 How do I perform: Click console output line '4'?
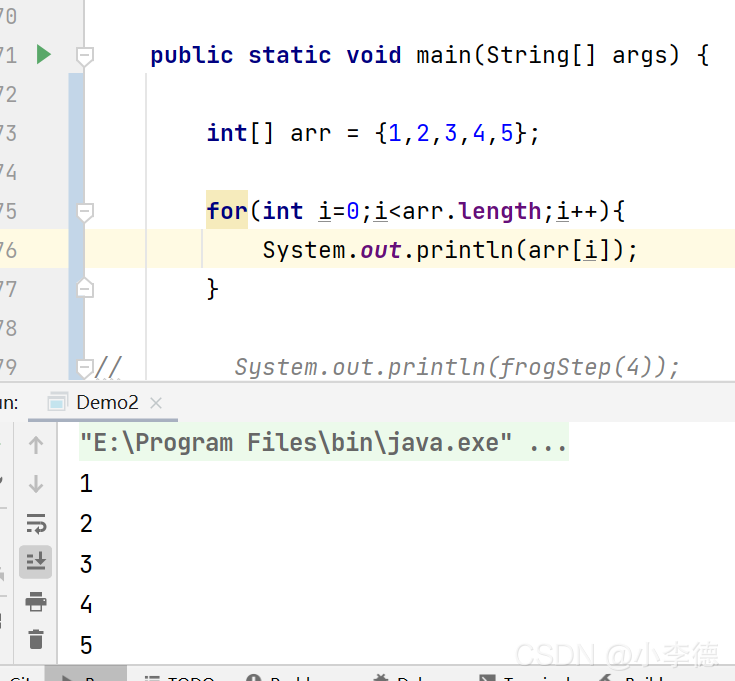coord(86,604)
